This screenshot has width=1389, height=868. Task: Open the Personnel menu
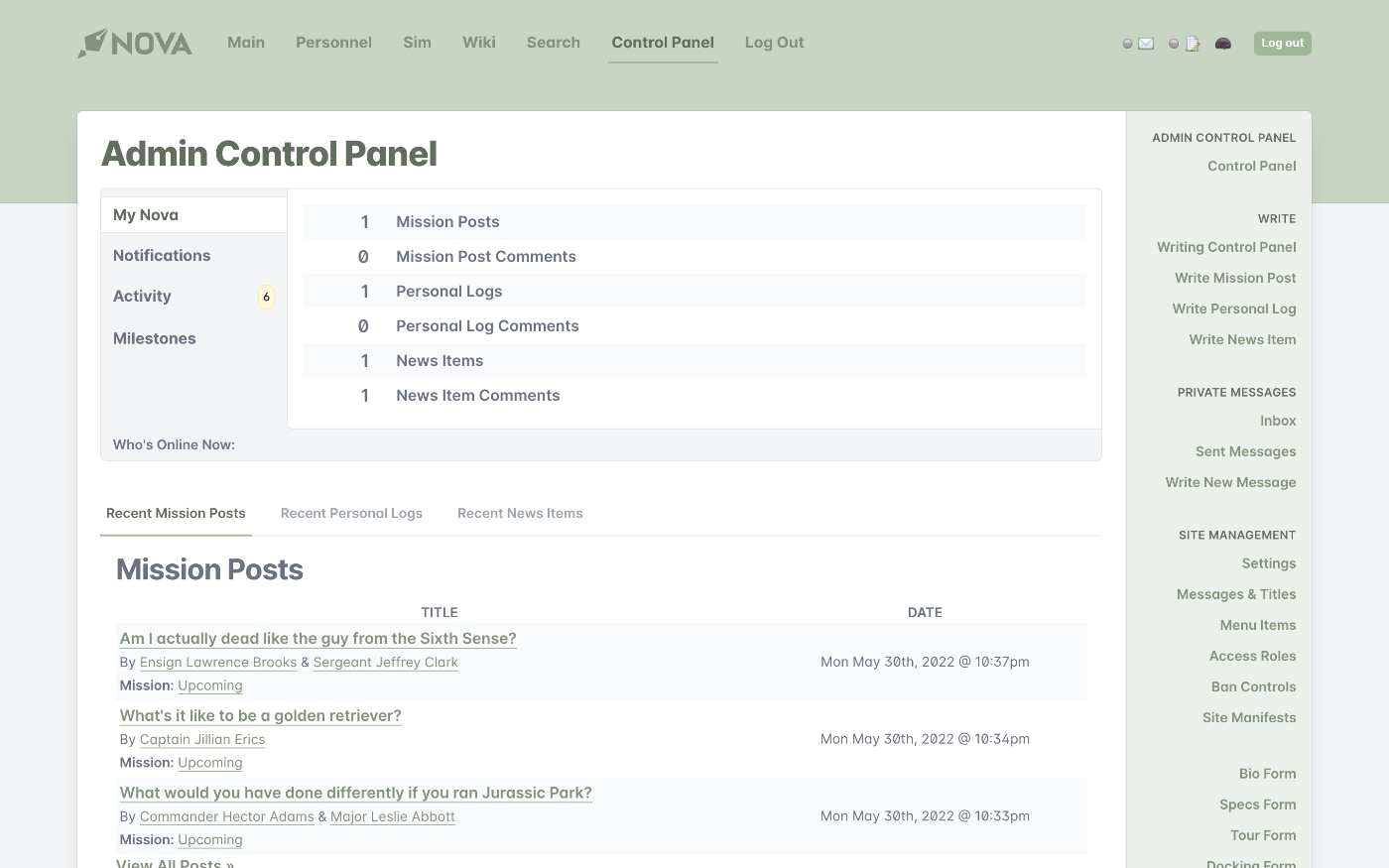click(333, 43)
